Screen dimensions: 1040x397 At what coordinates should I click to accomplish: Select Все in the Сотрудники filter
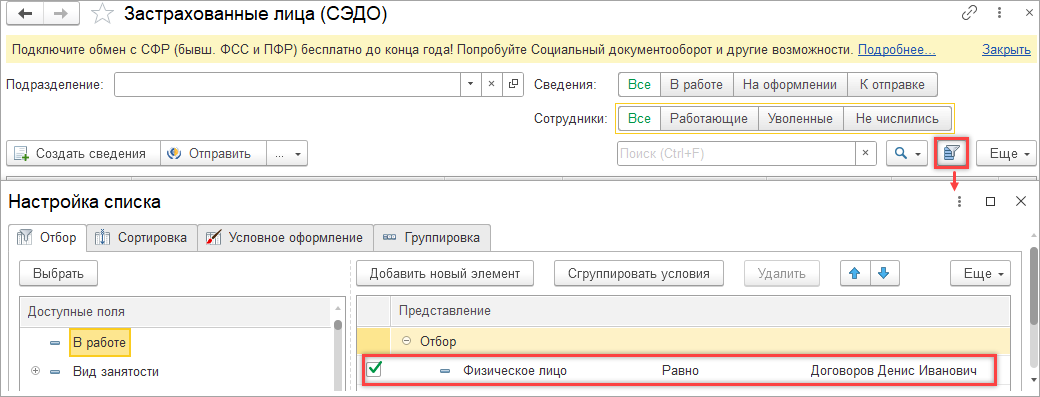pos(640,119)
